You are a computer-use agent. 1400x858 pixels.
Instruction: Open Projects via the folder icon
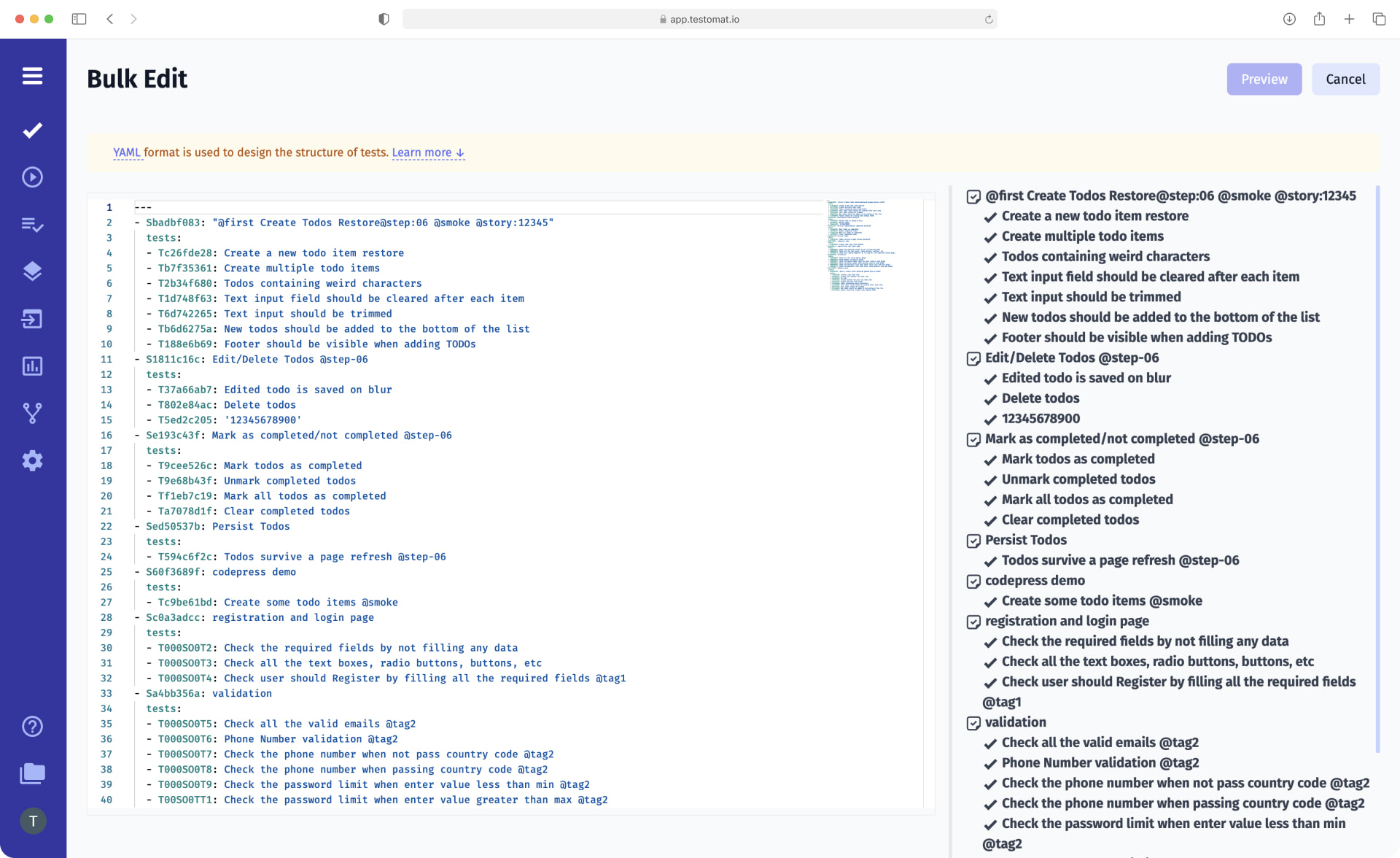[x=33, y=773]
